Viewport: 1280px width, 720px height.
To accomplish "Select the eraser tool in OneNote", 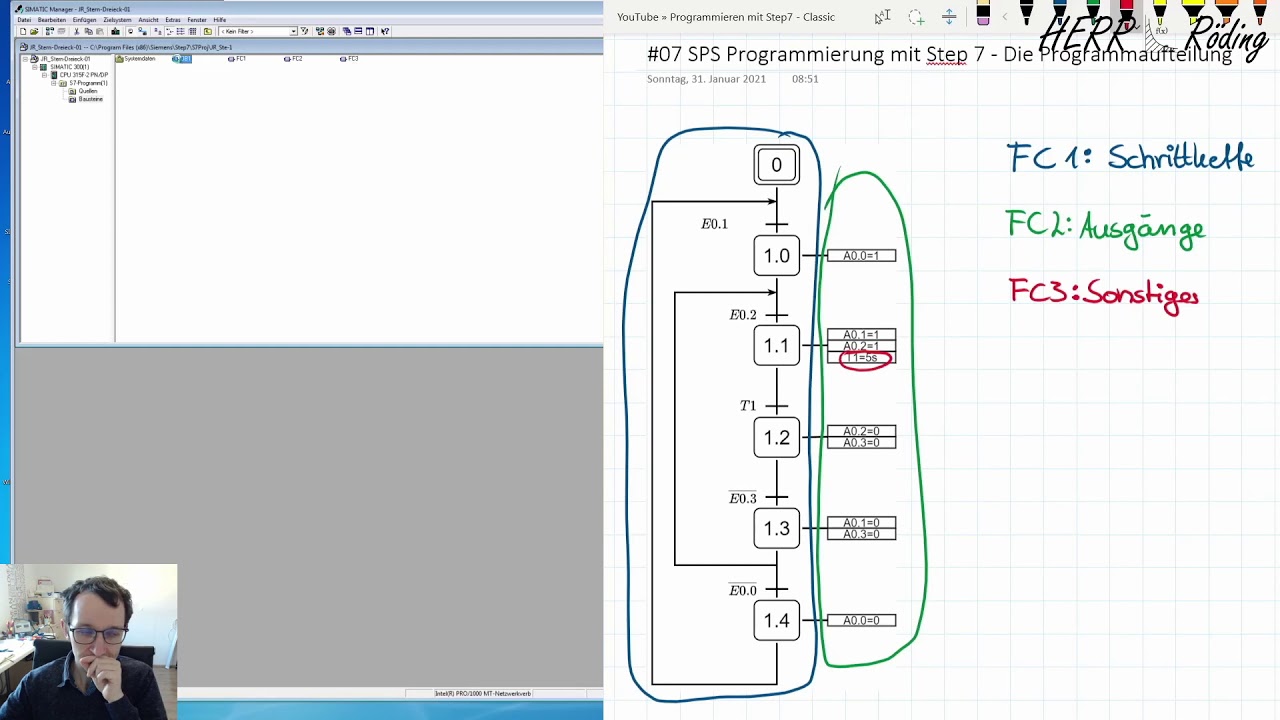I will click(x=983, y=13).
